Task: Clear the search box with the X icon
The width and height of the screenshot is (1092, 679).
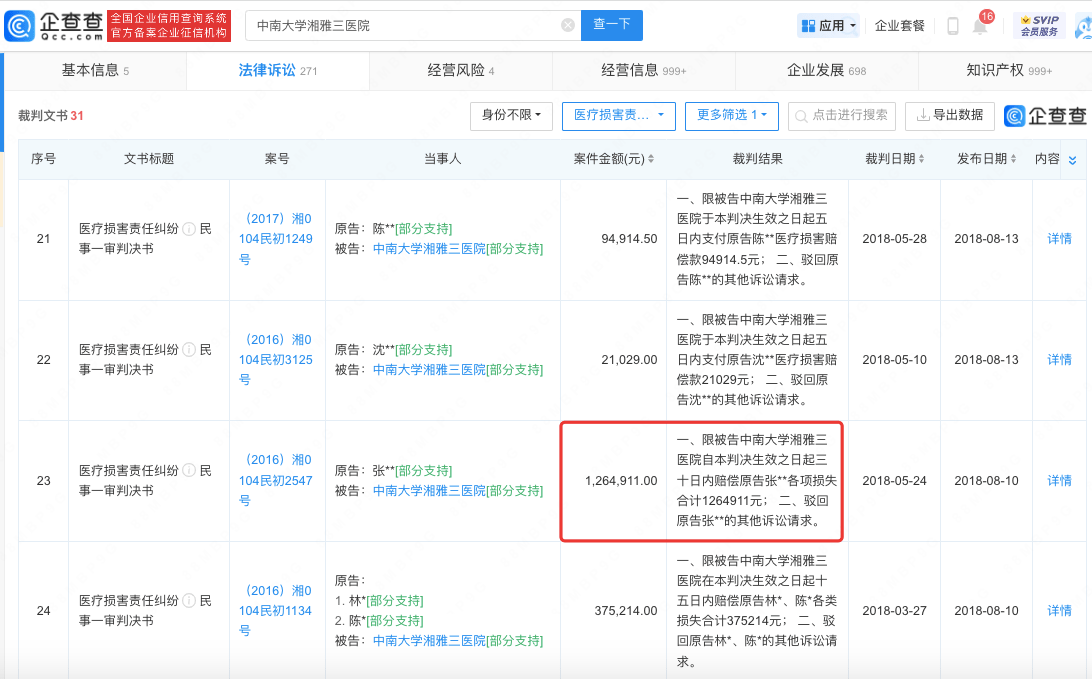Action: click(568, 25)
